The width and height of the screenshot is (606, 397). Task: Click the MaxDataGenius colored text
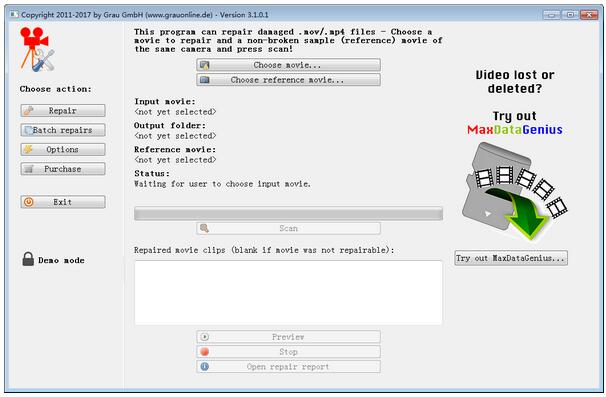(515, 129)
